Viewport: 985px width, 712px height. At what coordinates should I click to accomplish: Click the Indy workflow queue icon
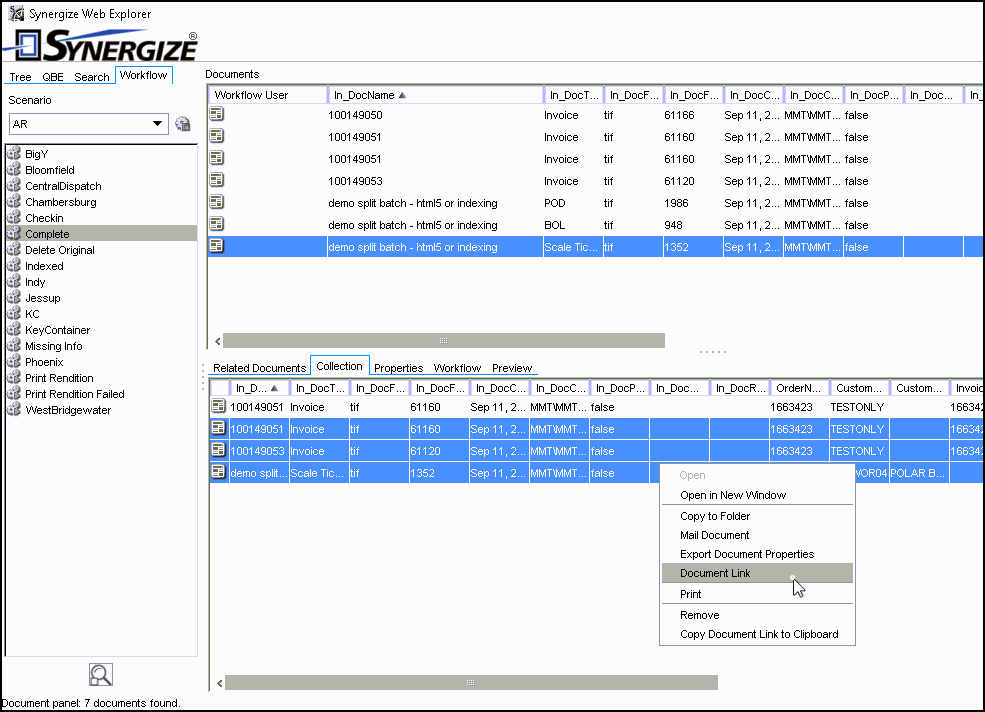[14, 281]
